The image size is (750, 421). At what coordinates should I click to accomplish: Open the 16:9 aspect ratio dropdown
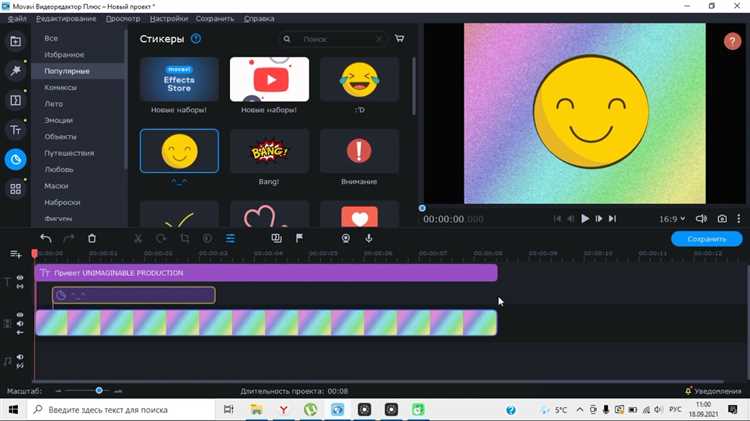(670, 218)
